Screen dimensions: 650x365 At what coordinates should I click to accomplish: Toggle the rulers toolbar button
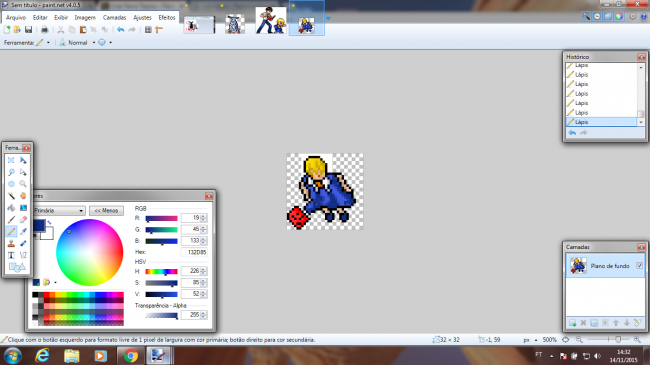pyautogui.click(x=159, y=29)
